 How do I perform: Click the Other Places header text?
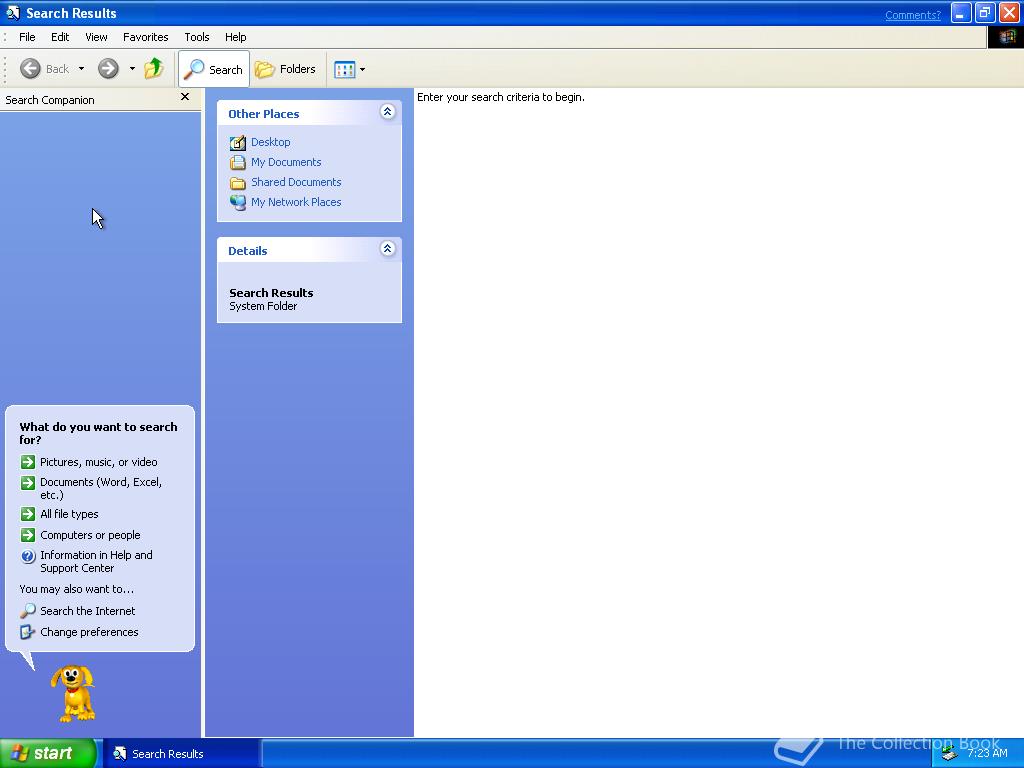point(263,114)
